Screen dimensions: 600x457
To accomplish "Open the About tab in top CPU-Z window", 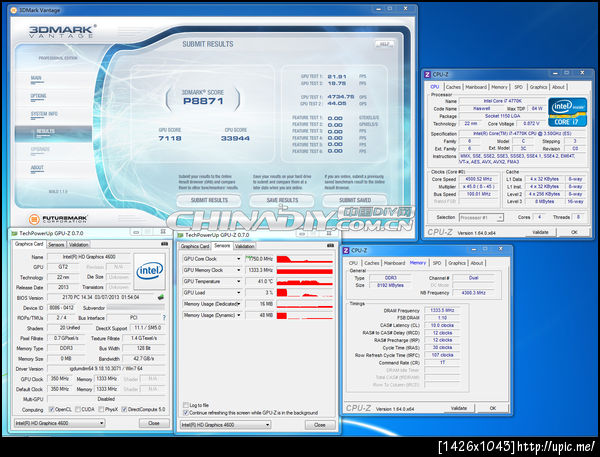I will (558, 87).
